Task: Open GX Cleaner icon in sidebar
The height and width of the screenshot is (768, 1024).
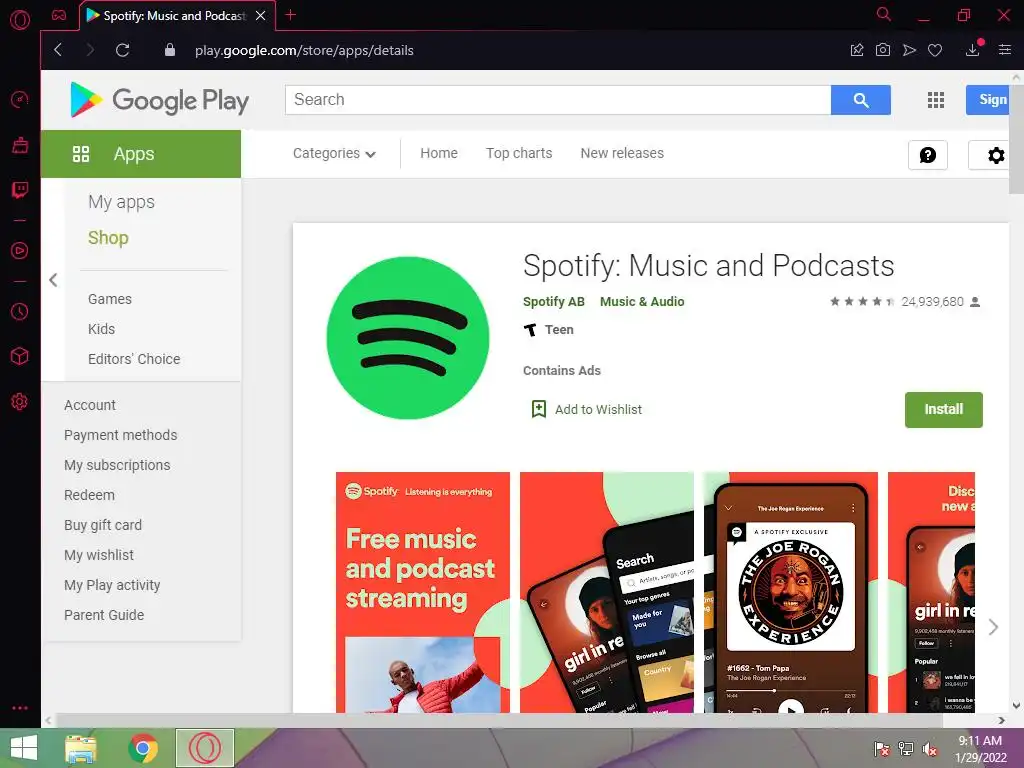Action: [20, 145]
